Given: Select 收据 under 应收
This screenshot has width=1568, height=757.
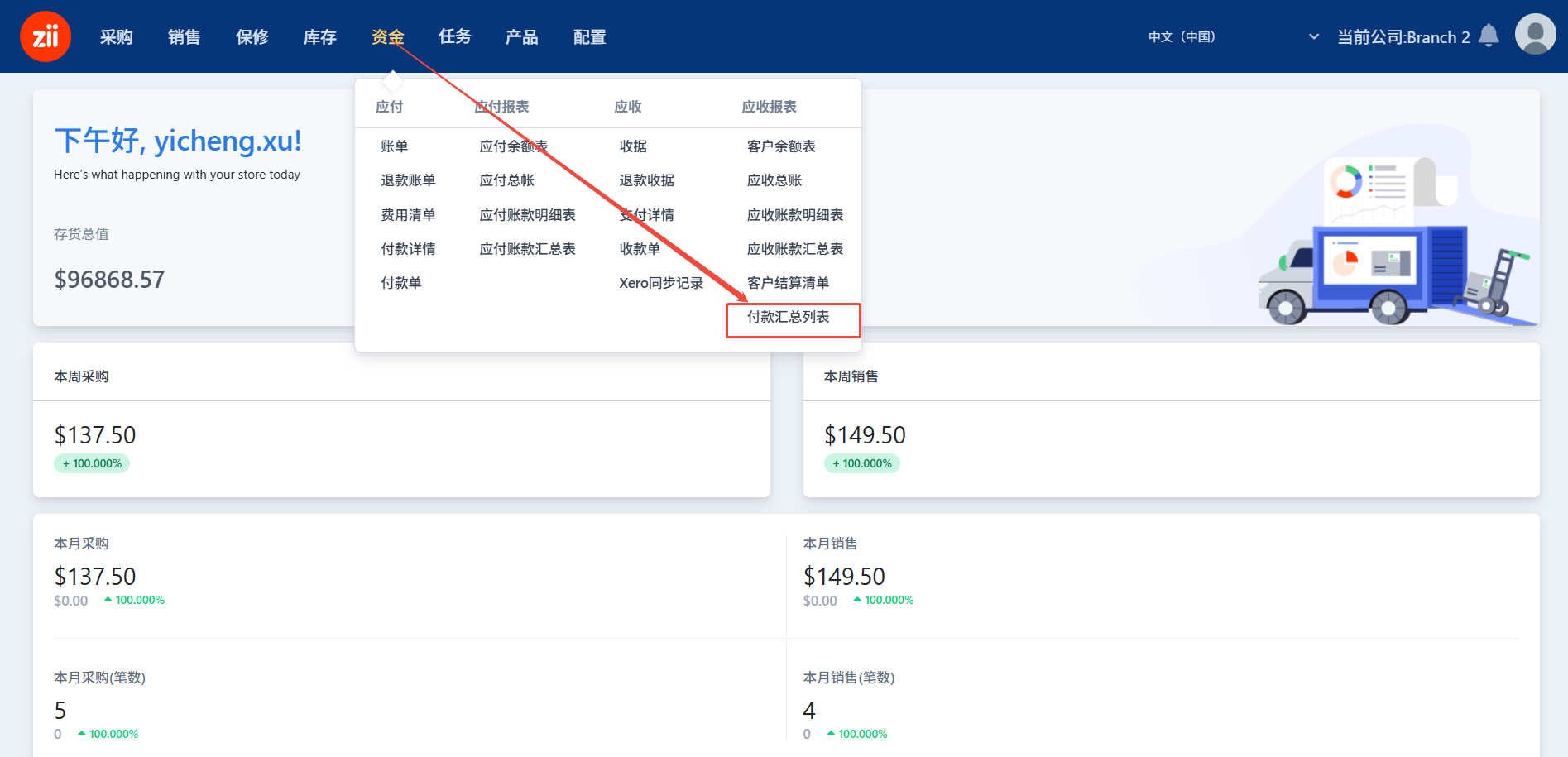Looking at the screenshot, I should point(633,146).
